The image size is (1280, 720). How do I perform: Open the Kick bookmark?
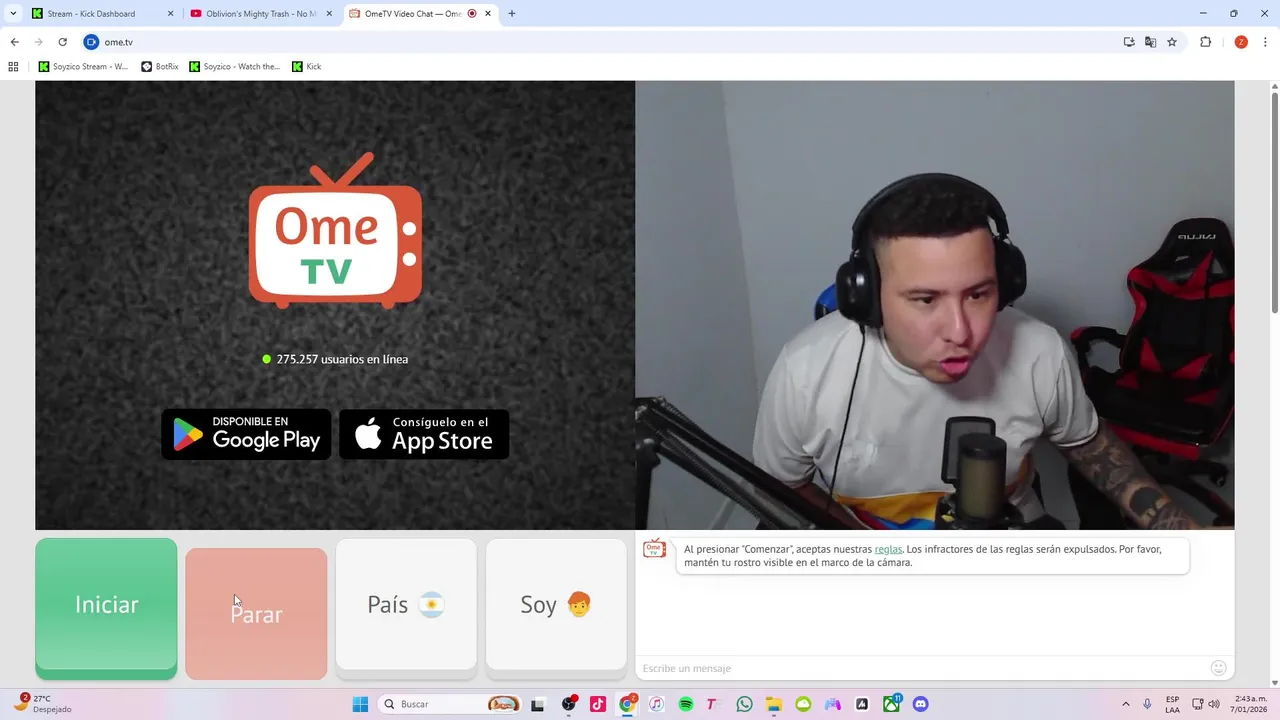coord(307,67)
